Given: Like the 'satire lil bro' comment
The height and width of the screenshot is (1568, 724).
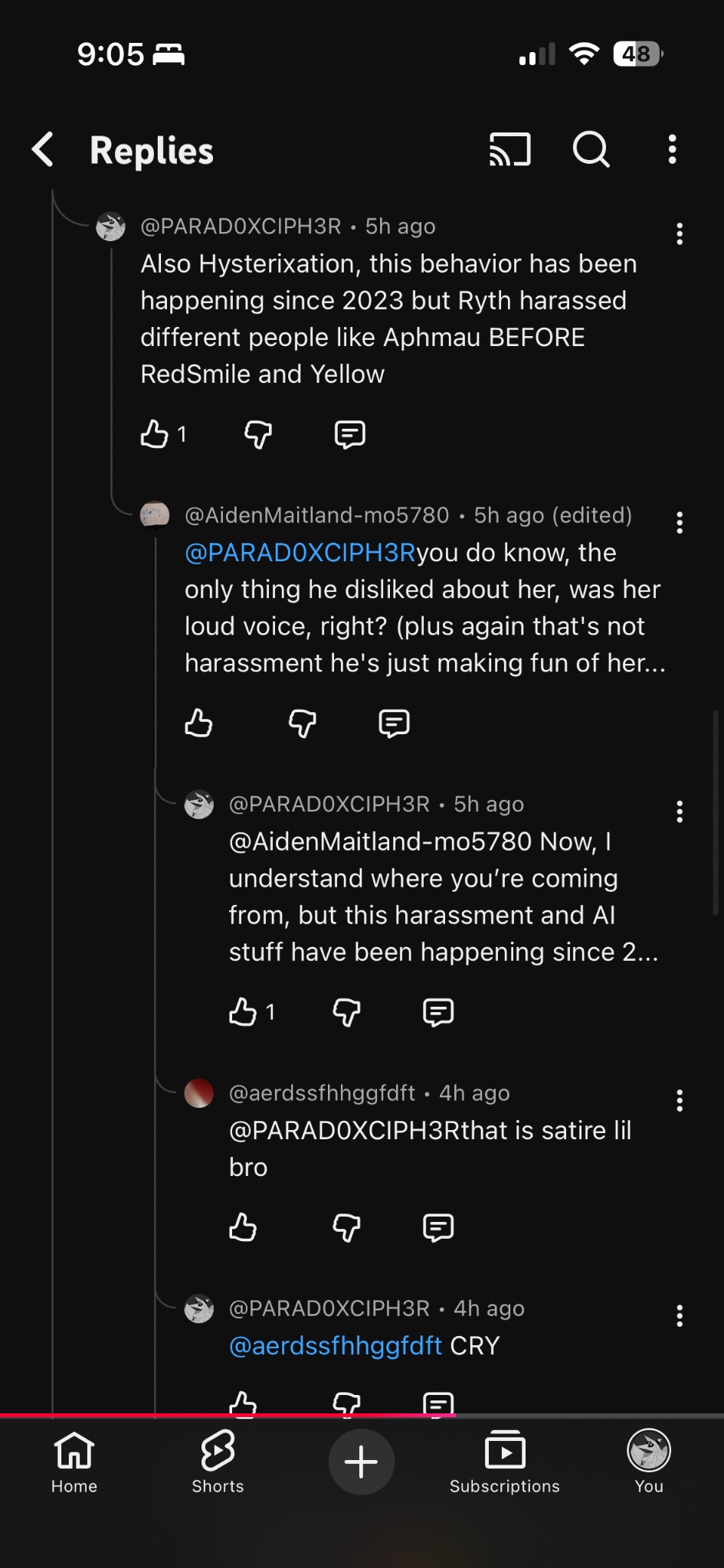Looking at the screenshot, I should [243, 1227].
